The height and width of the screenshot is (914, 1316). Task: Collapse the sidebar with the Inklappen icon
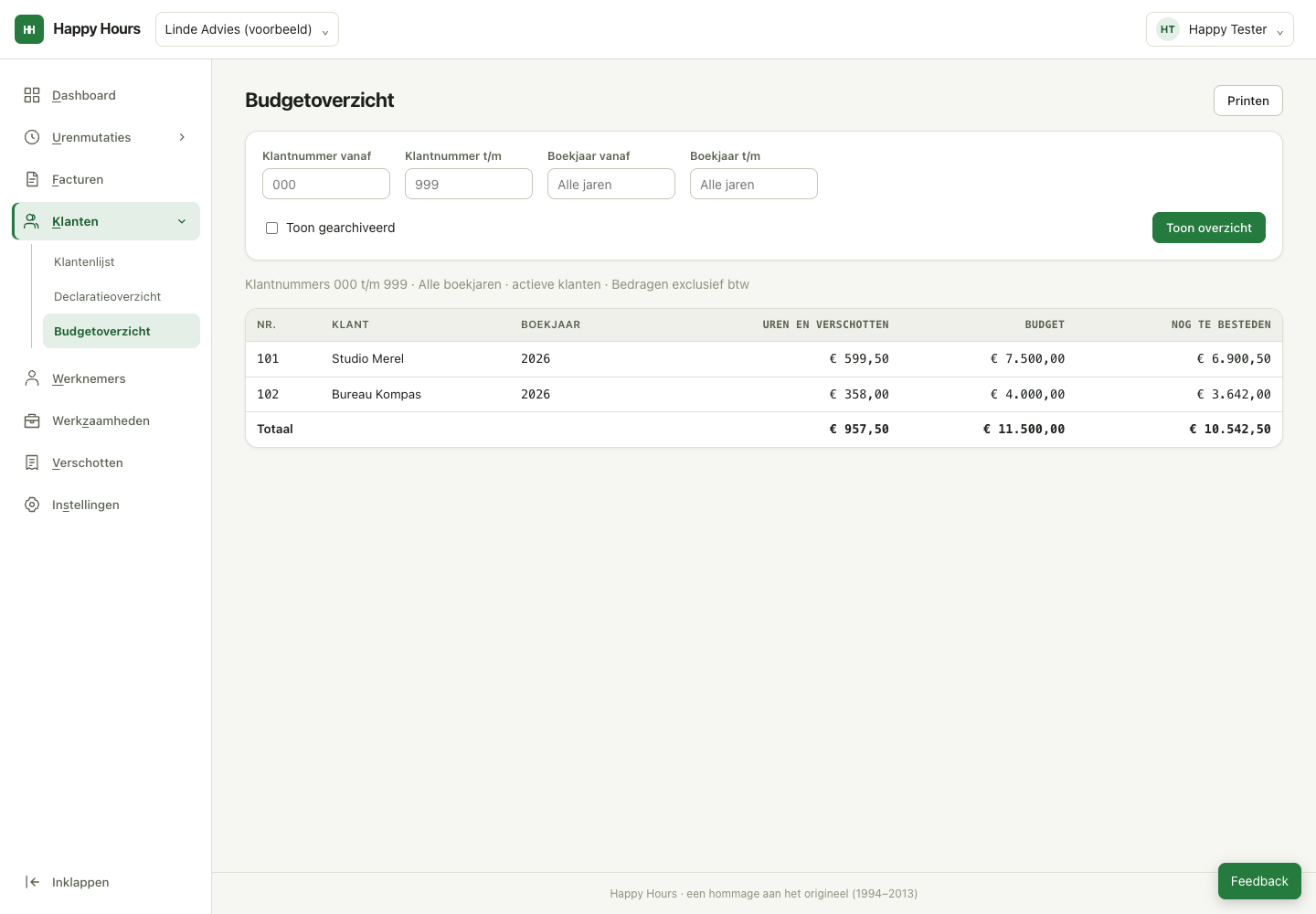click(x=32, y=882)
